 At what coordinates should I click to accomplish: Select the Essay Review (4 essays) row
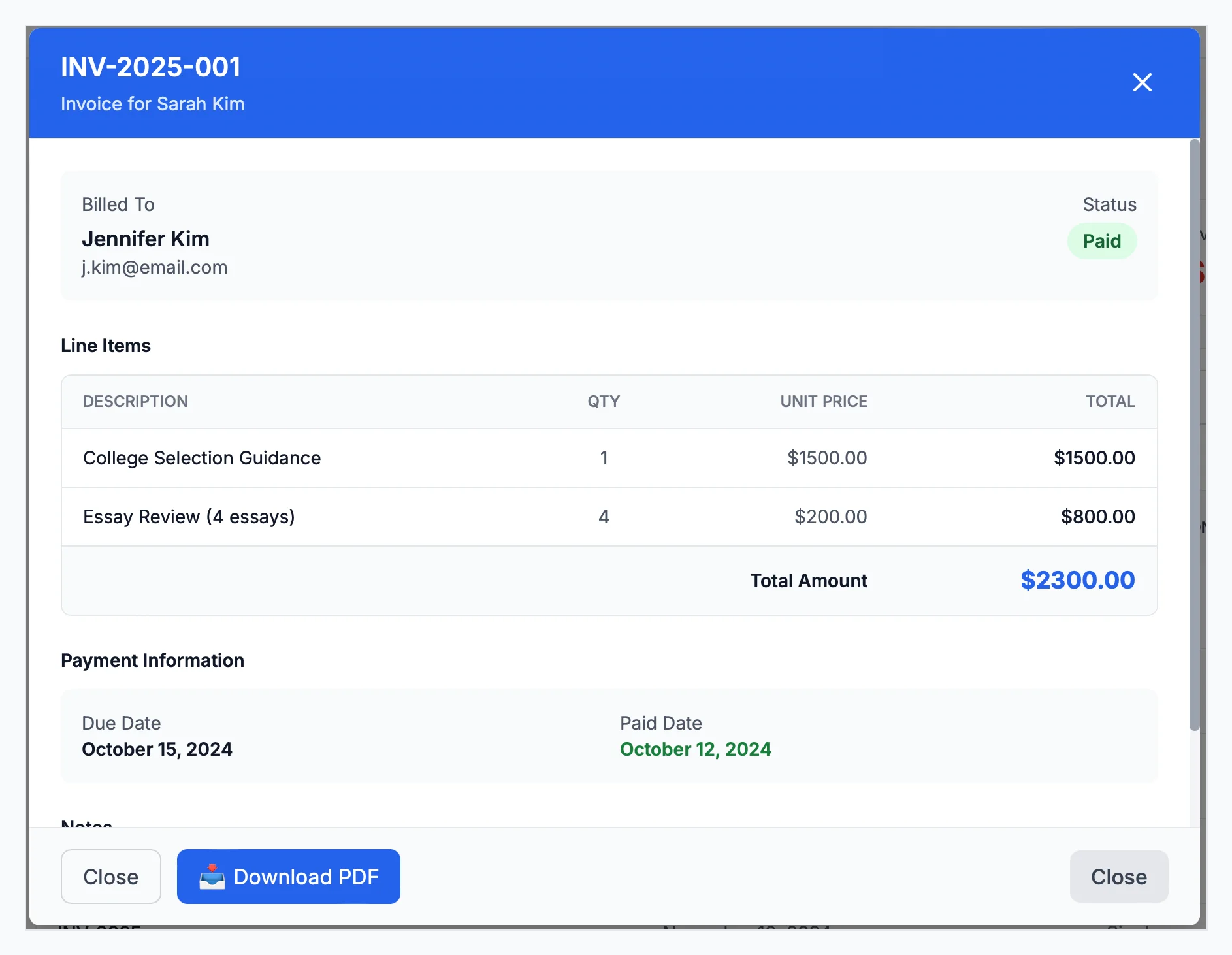[x=189, y=517]
